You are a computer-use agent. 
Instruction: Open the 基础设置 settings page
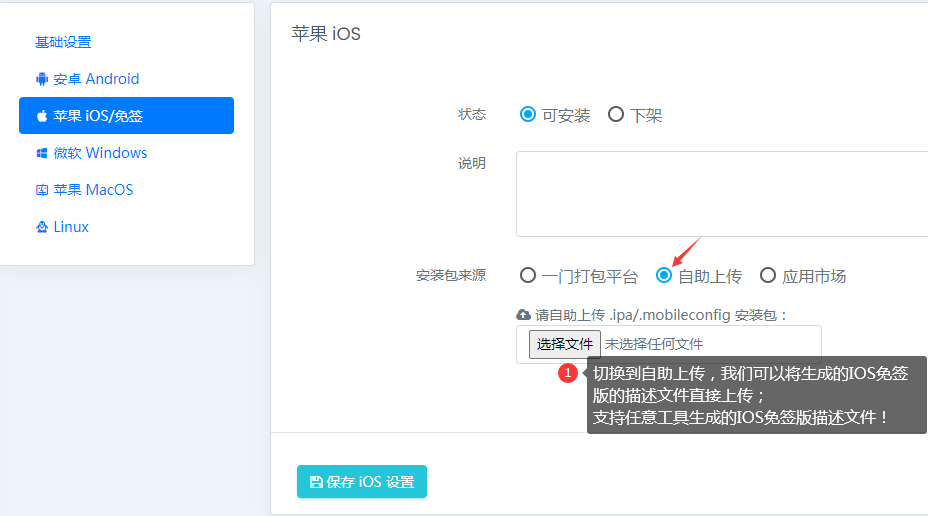[x=63, y=42]
